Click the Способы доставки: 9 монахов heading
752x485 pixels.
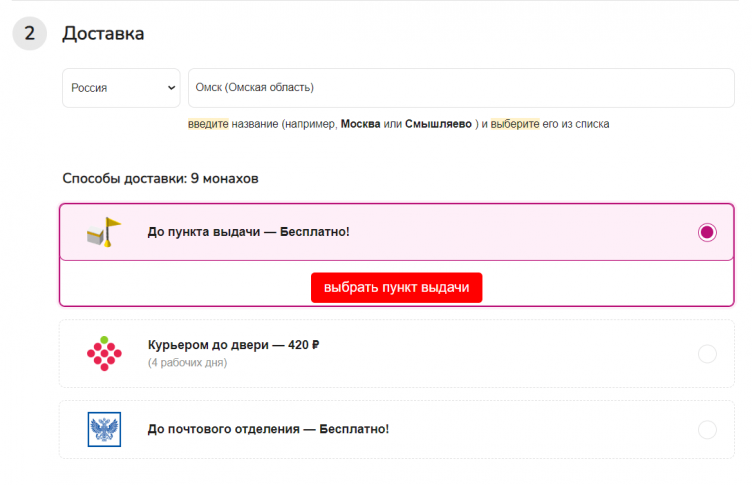[160, 178]
